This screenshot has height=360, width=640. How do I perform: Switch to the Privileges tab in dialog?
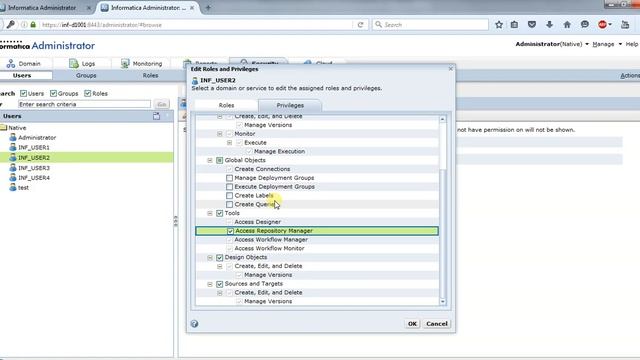290,105
